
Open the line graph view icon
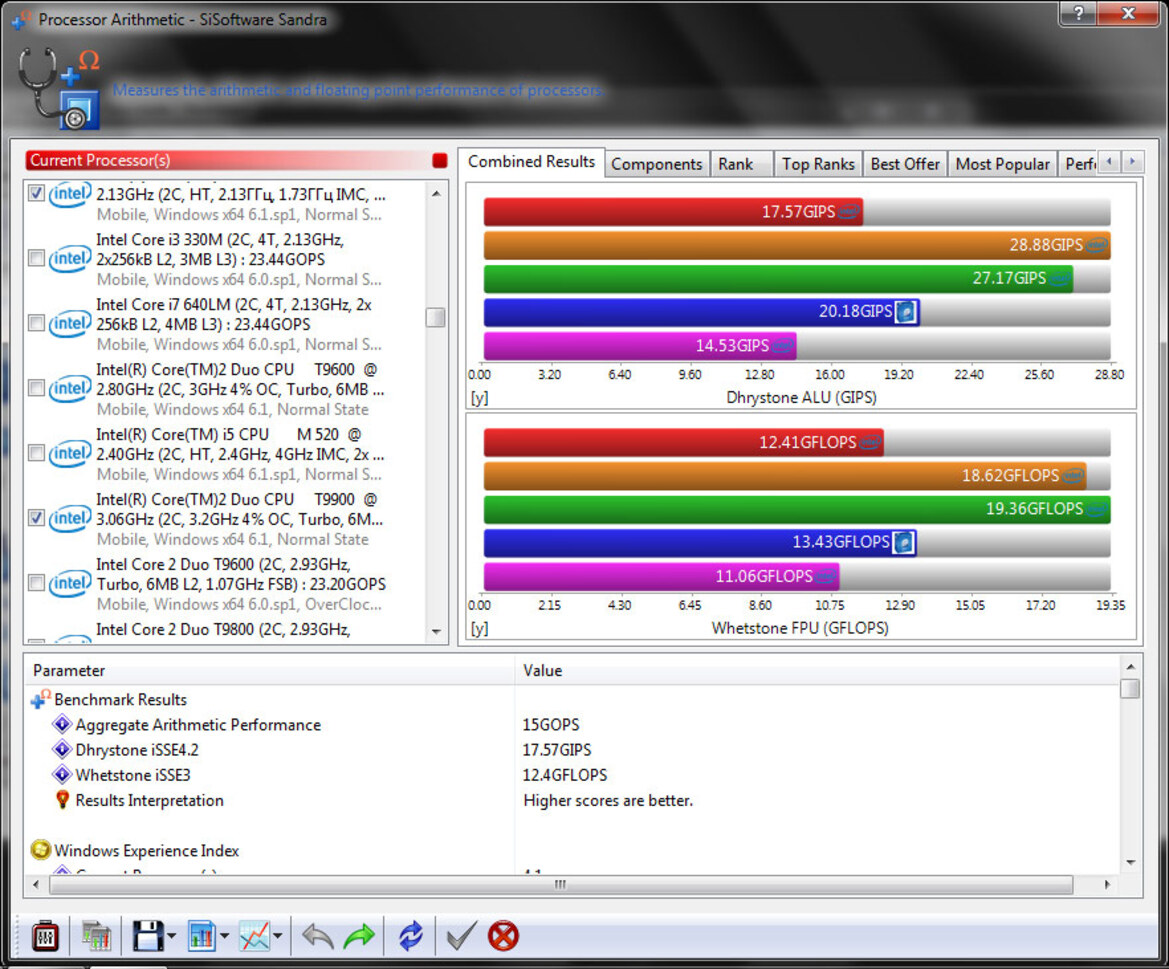pyautogui.click(x=255, y=936)
